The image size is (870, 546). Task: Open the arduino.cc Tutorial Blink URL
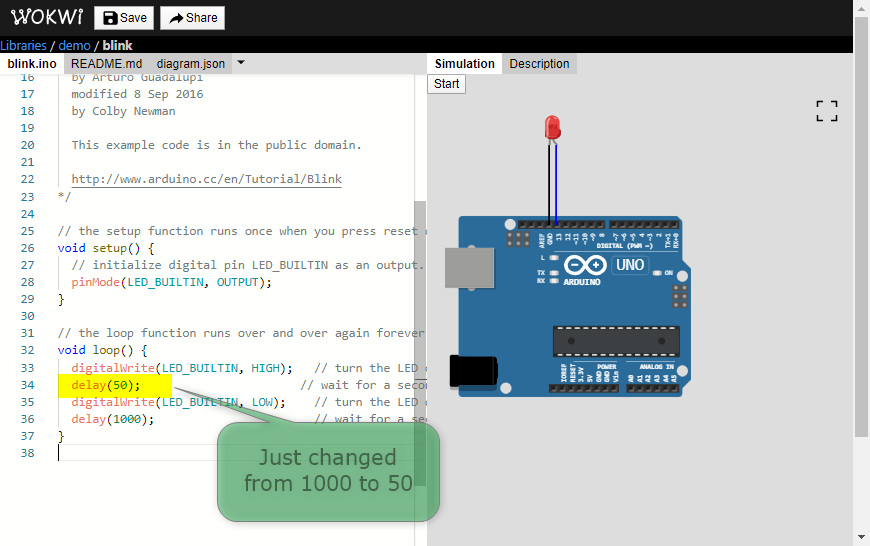pyautogui.click(x=206, y=179)
